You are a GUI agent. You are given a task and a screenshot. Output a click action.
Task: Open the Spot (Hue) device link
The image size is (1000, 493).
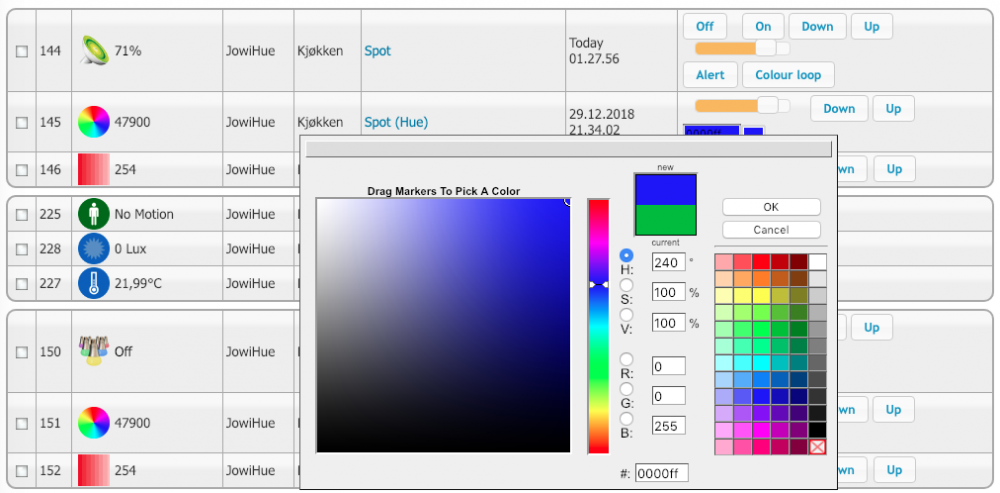click(396, 122)
